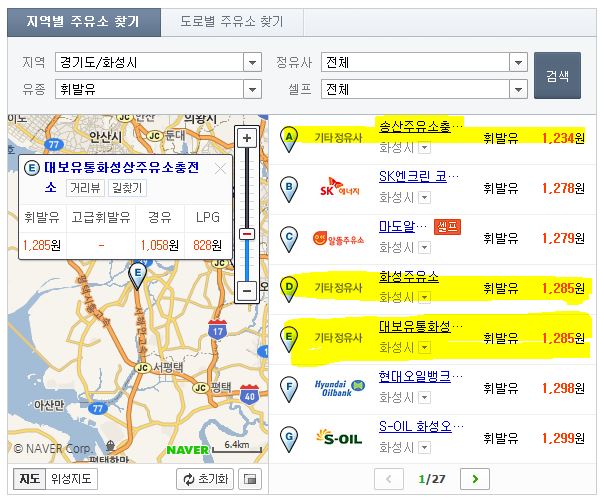Select the E pin on the map
The height and width of the screenshot is (500, 604).
click(138, 276)
